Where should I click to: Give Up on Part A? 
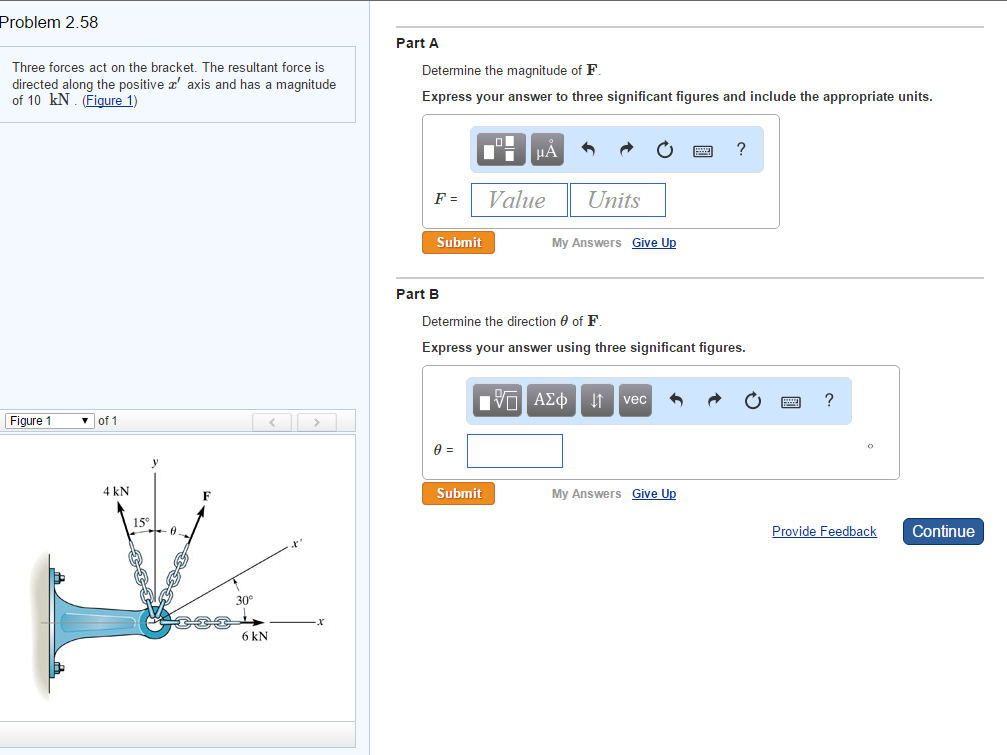coord(653,242)
